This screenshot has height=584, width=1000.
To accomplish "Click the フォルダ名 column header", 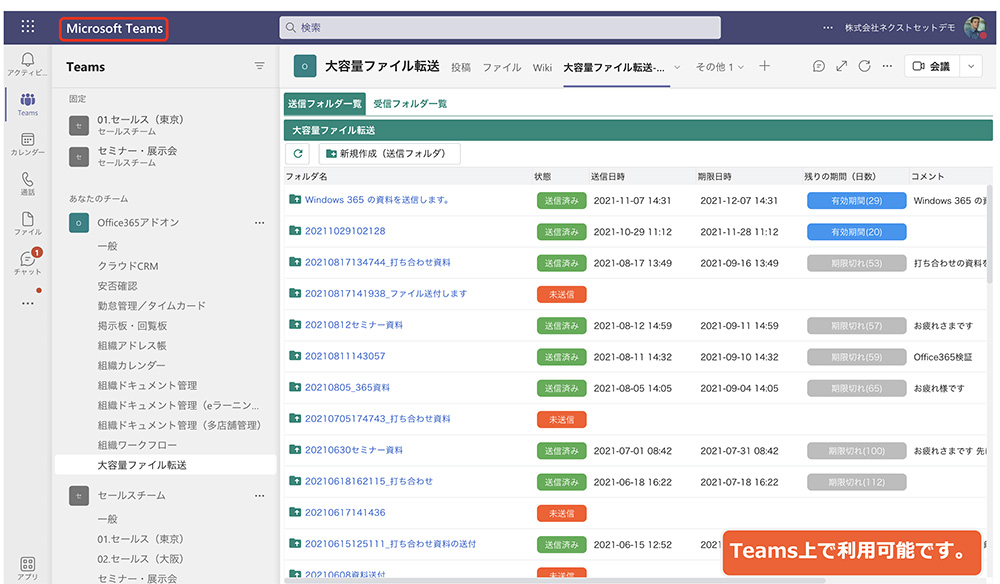I will [307, 176].
